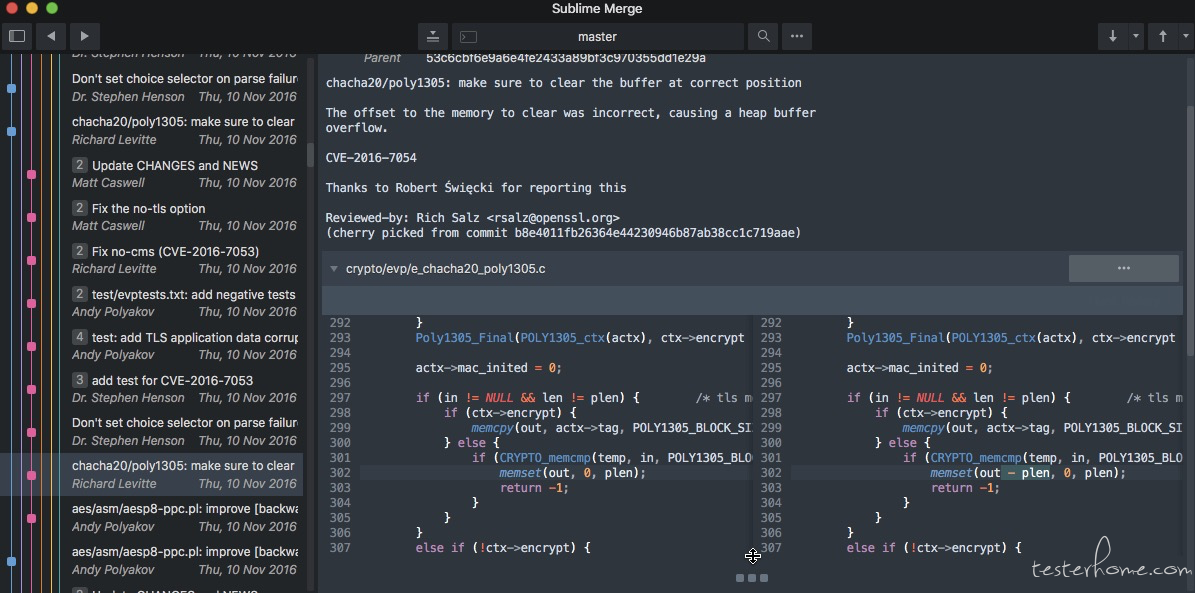
Task: Open the toolbar more options ellipsis
Action: 796,36
